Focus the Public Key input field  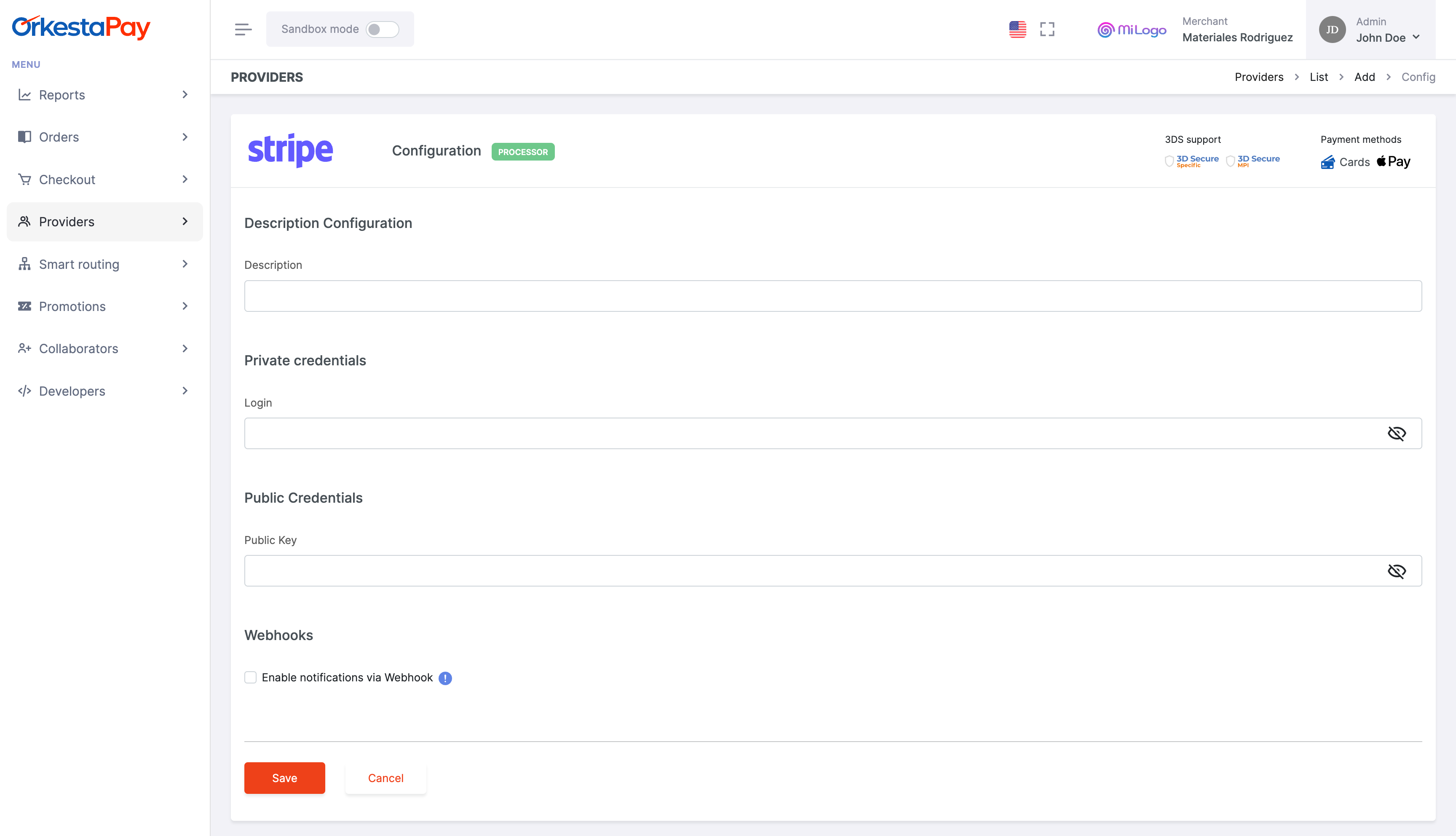833,571
